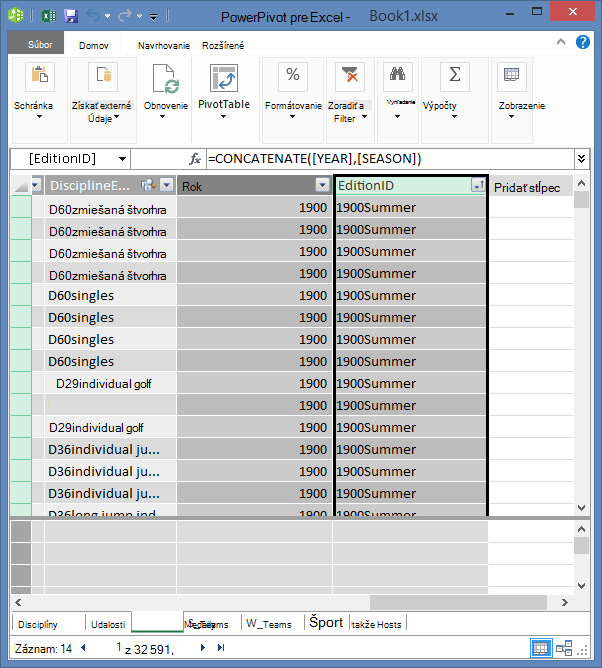Open the undo history dropdown arrow
602x668 pixels.
pos(107,17)
